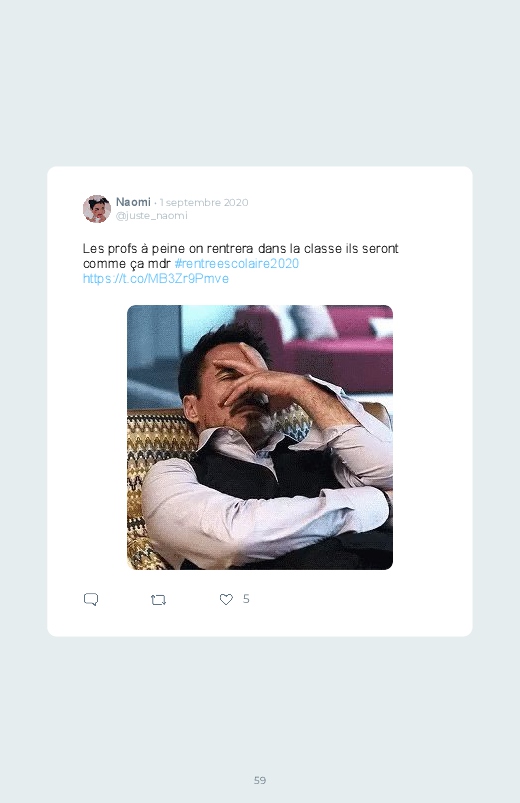This screenshot has height=803, width=520.
Task: Follow the t.co/MB3Zr9Pmve link
Action: (156, 279)
